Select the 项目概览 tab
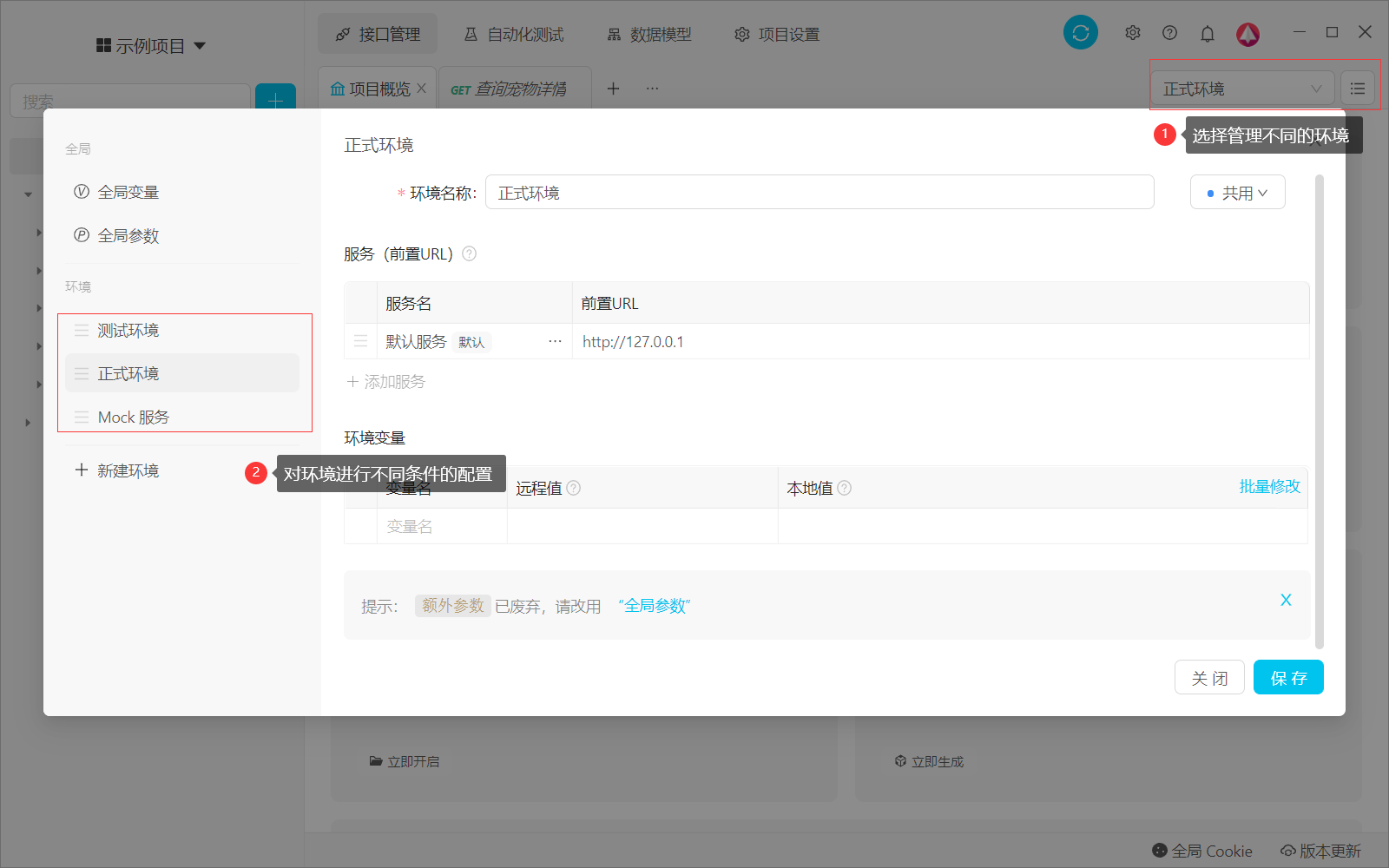This screenshot has width=1389, height=868. pos(371,89)
